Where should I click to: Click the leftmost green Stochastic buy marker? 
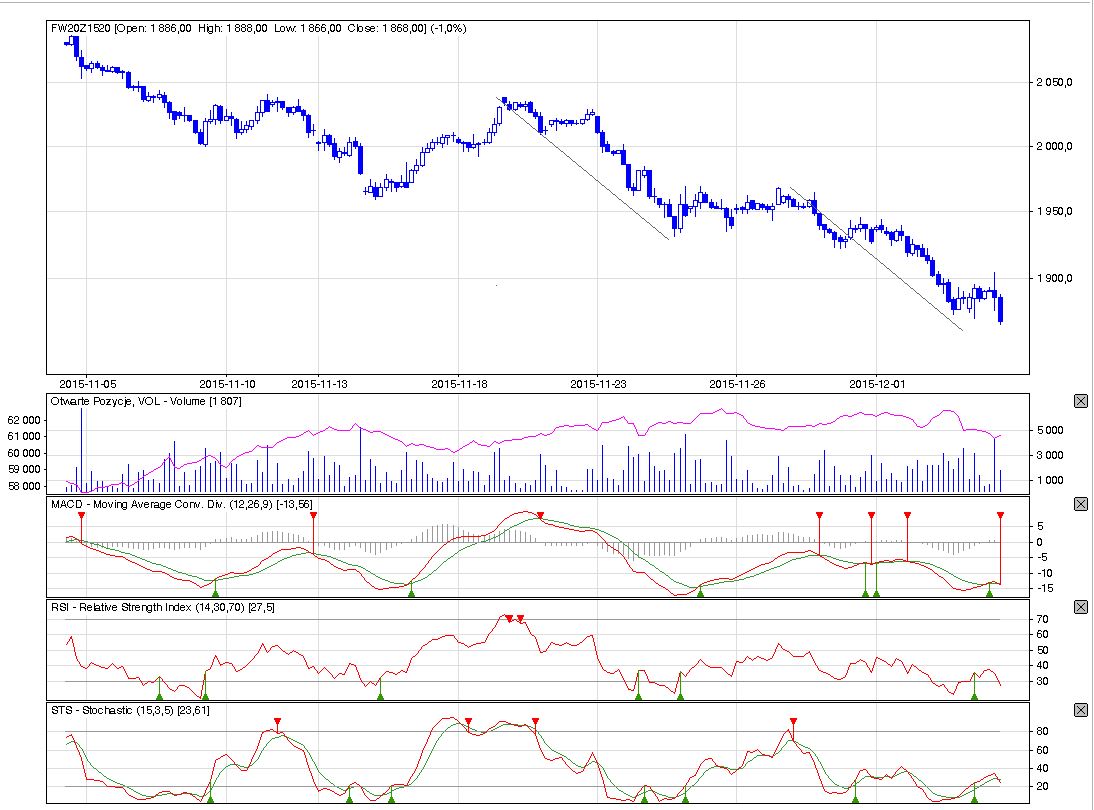[x=210, y=798]
